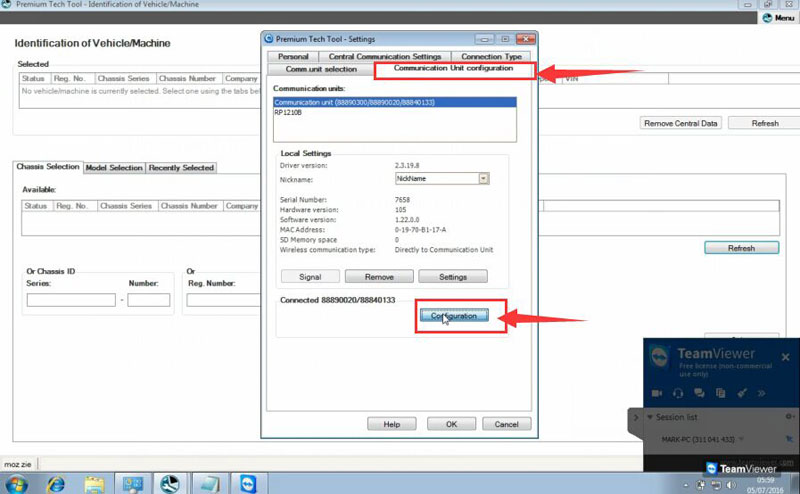Click Refresh under the Available table
800x494 pixels.
coord(741,248)
